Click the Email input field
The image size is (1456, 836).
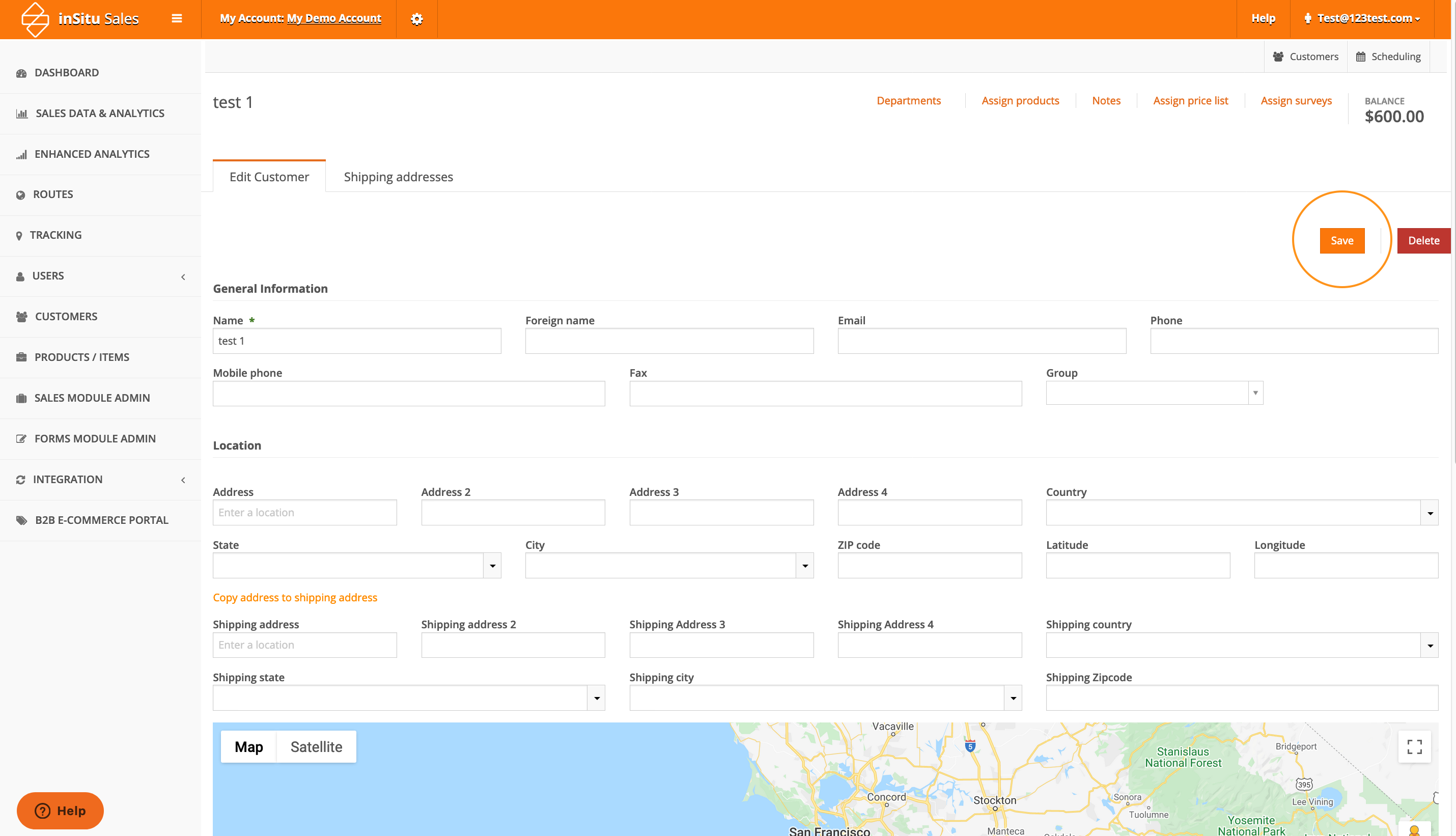point(981,341)
